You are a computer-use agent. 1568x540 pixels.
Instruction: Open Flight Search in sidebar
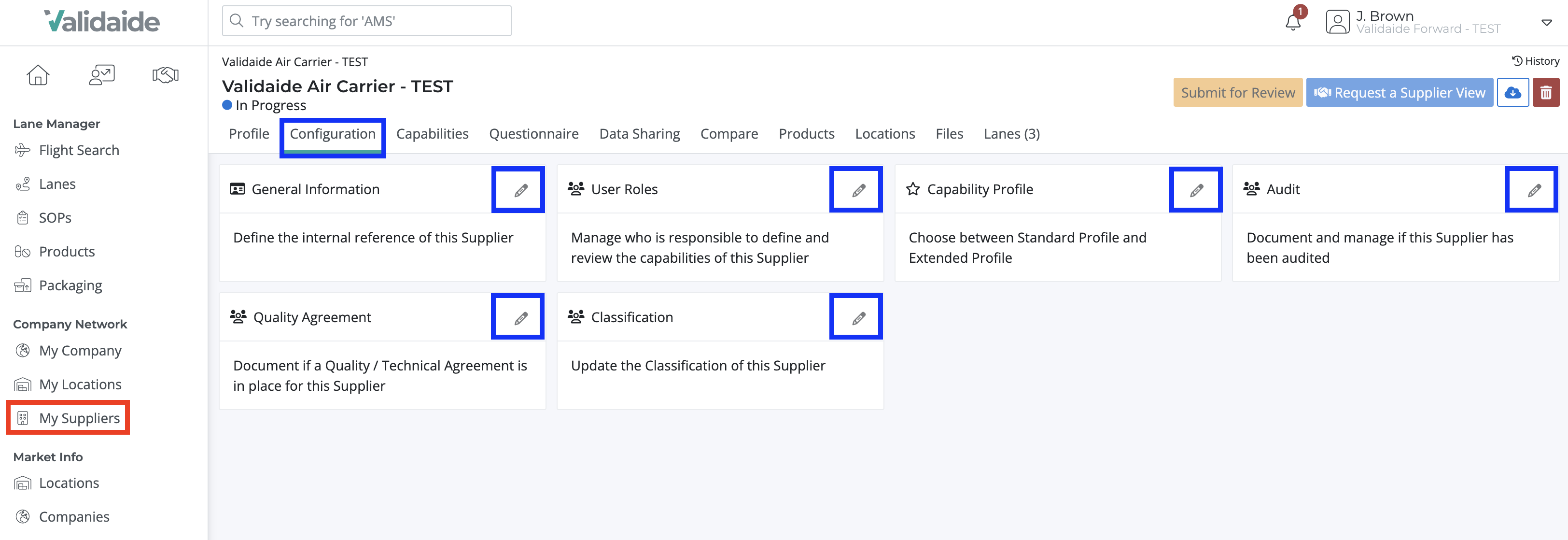click(79, 150)
